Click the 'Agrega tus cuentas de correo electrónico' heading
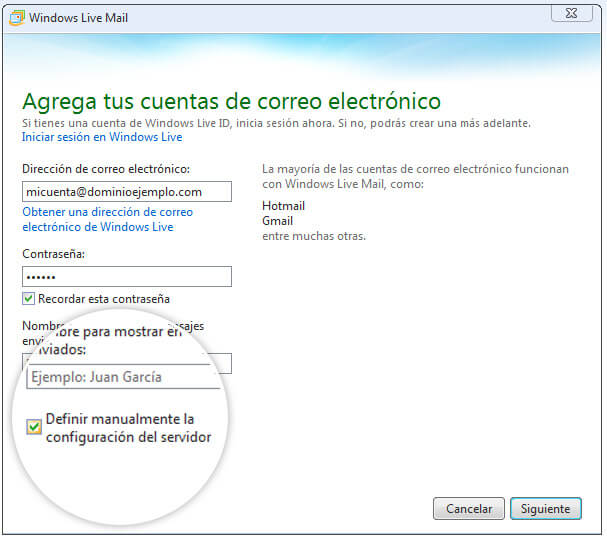 click(231, 102)
